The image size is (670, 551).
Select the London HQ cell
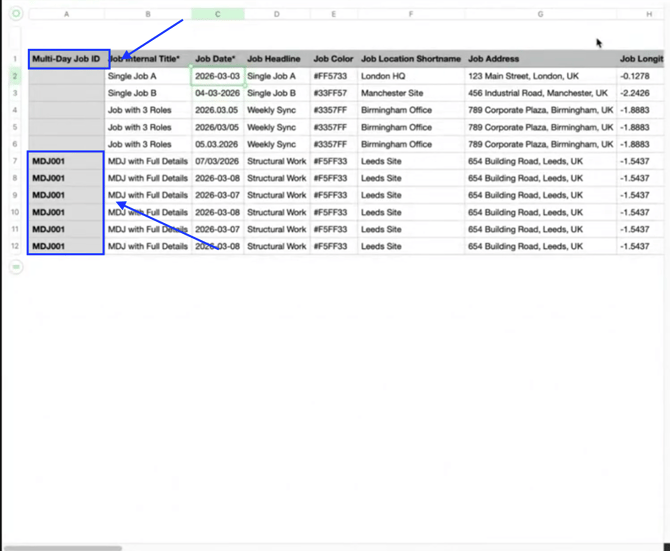[411, 76]
